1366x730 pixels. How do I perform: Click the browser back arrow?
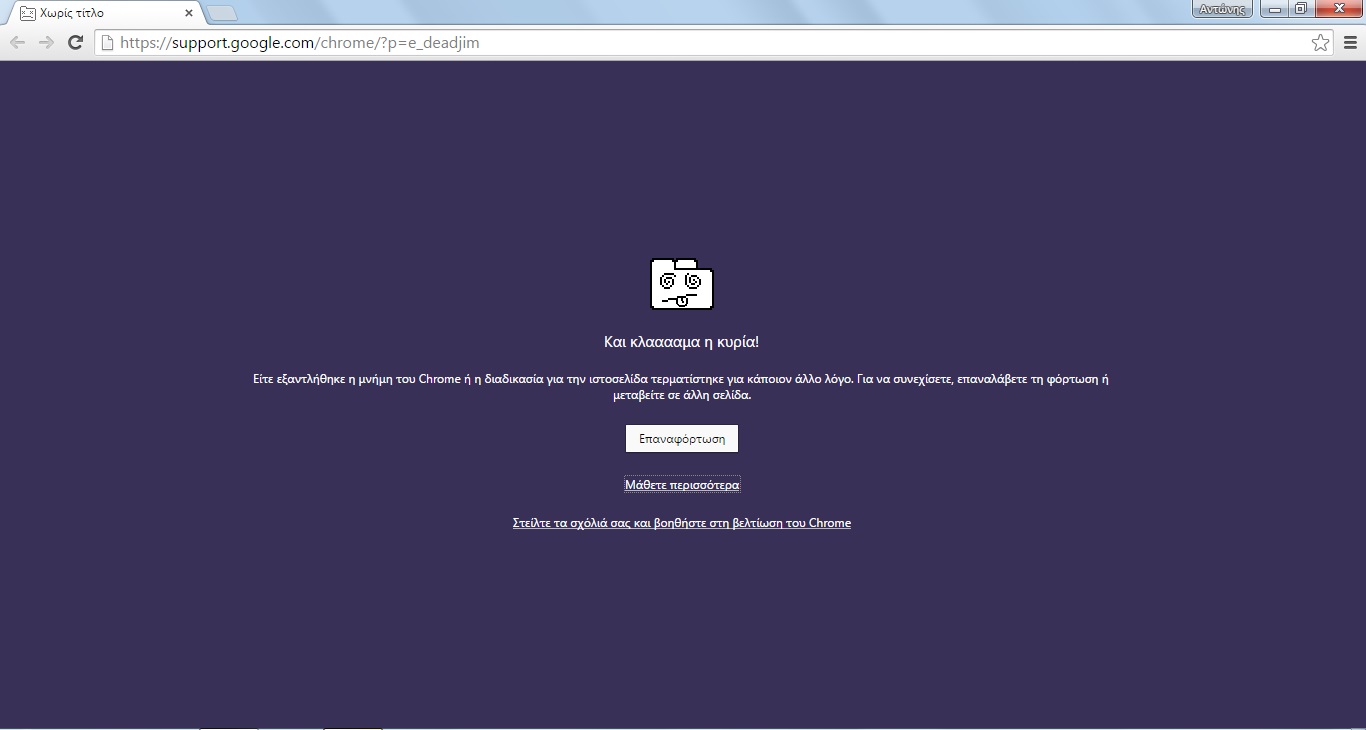(x=17, y=42)
